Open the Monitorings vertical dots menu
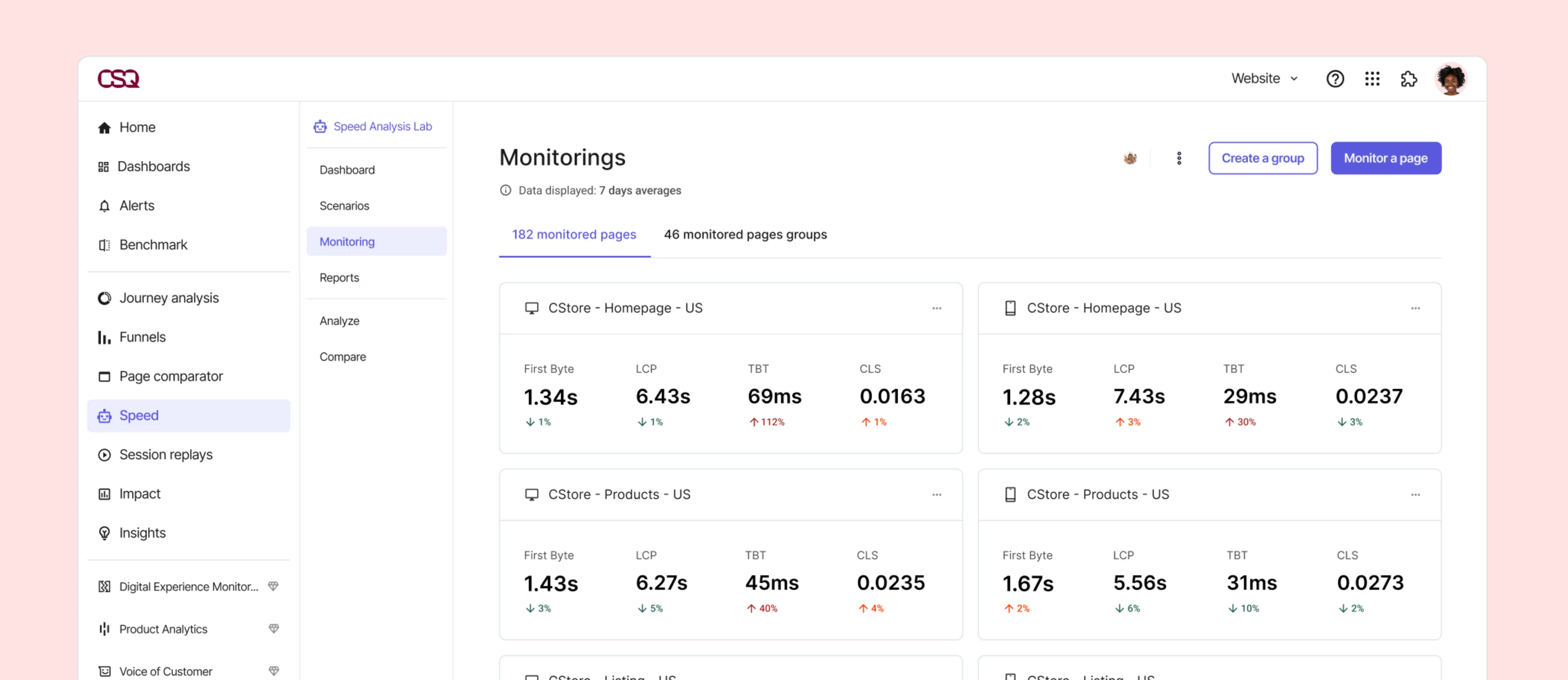The image size is (1568, 680). point(1178,158)
